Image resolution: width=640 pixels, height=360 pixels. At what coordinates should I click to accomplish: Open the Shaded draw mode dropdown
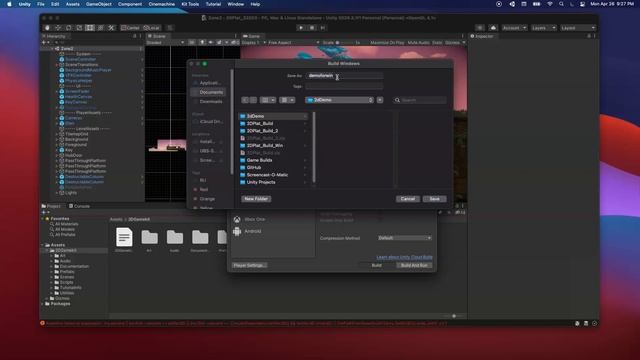[165, 42]
